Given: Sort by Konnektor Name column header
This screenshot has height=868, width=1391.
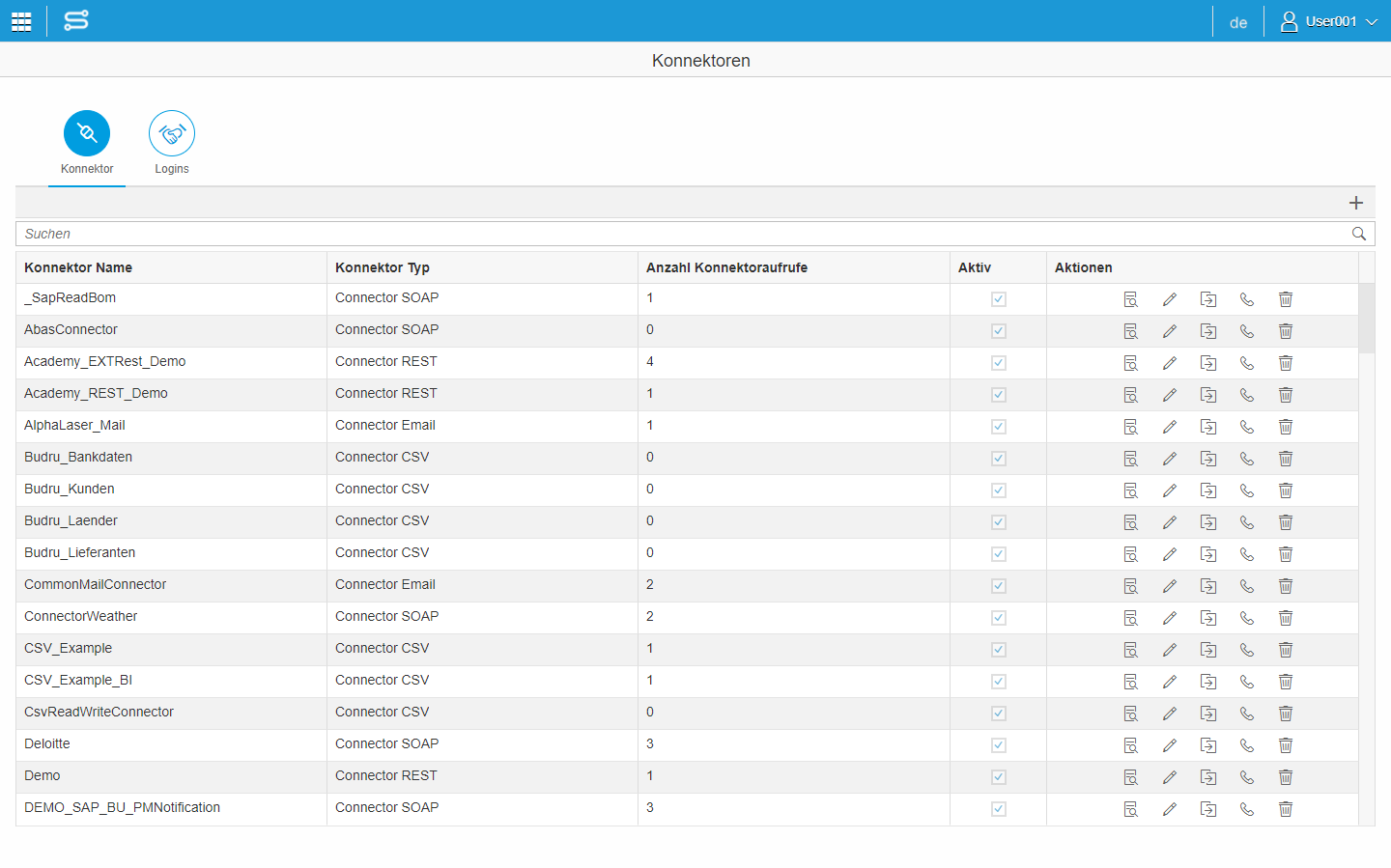Looking at the screenshot, I should click(78, 267).
